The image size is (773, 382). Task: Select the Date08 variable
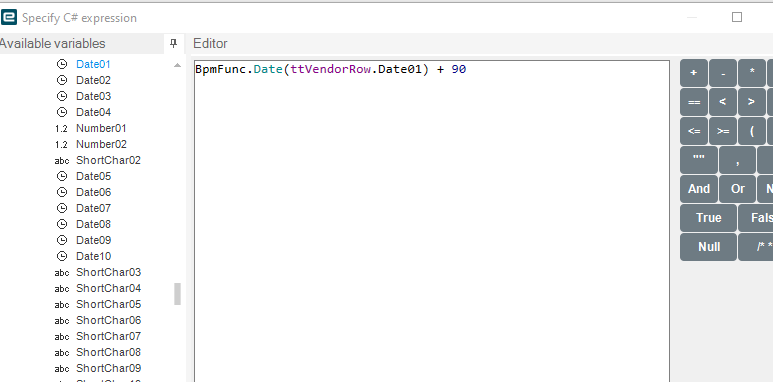93,224
